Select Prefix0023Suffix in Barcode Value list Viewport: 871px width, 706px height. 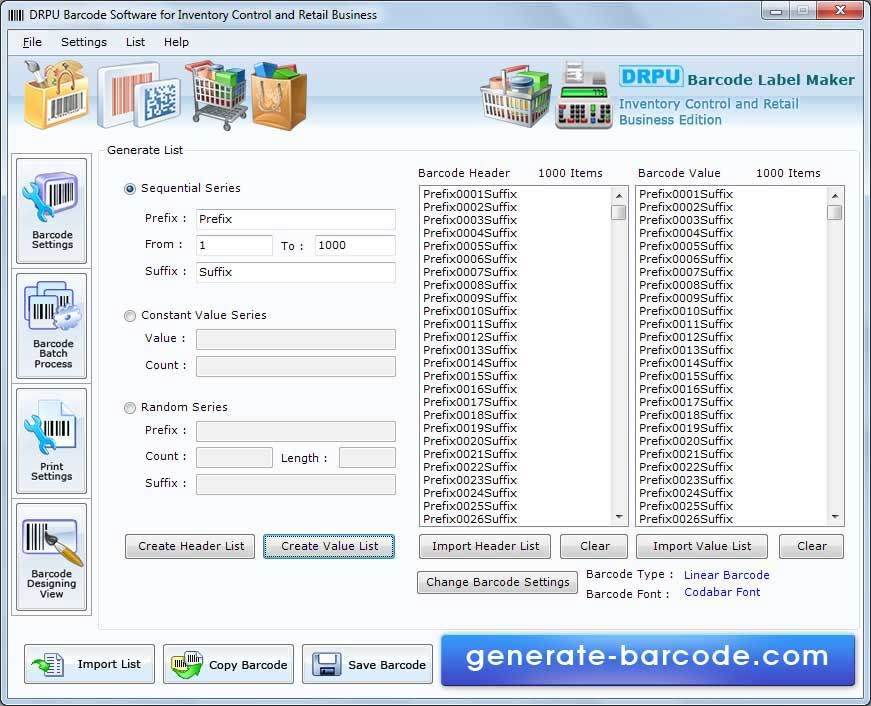pos(686,480)
